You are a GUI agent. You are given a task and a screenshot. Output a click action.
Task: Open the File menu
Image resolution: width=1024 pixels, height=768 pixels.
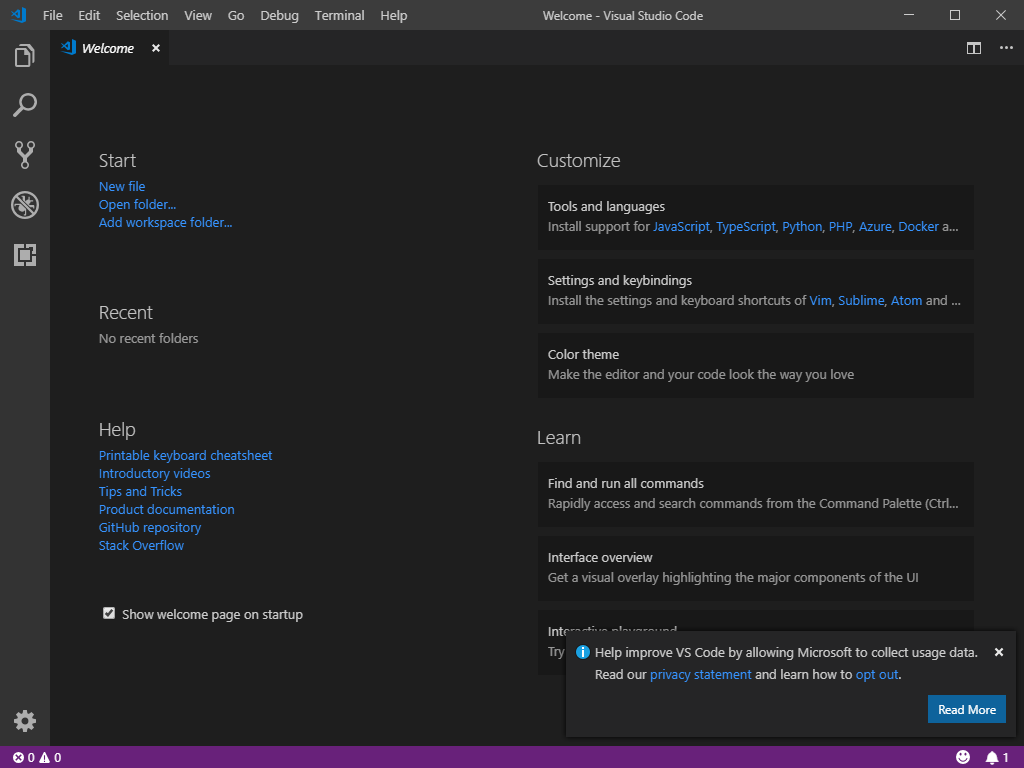tap(52, 15)
